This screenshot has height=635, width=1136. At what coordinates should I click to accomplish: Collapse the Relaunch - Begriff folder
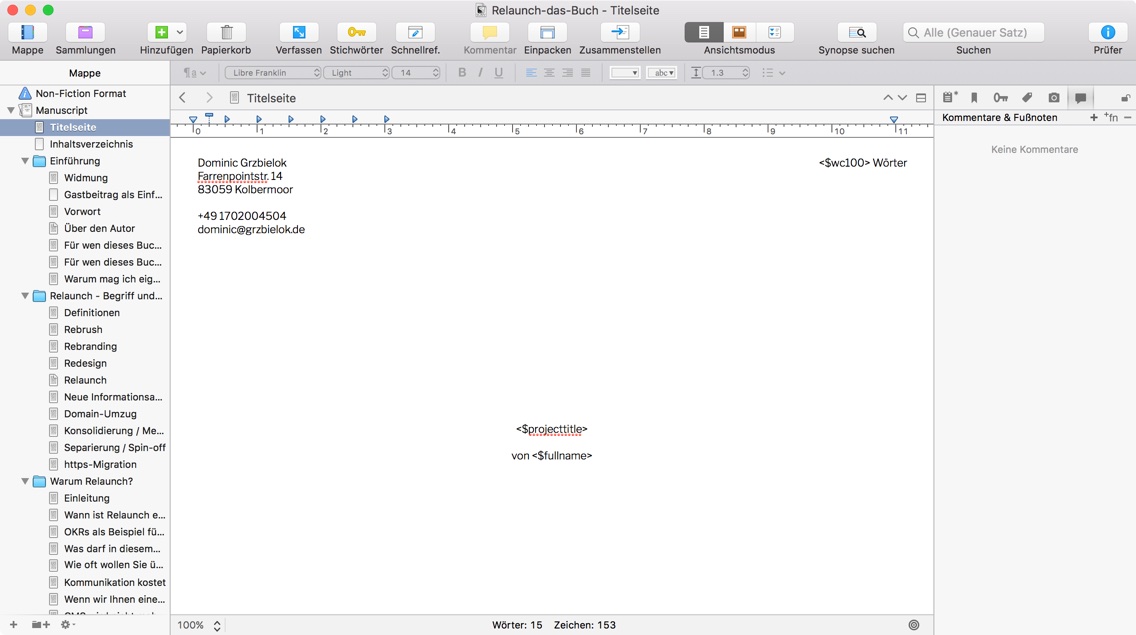[25, 296]
